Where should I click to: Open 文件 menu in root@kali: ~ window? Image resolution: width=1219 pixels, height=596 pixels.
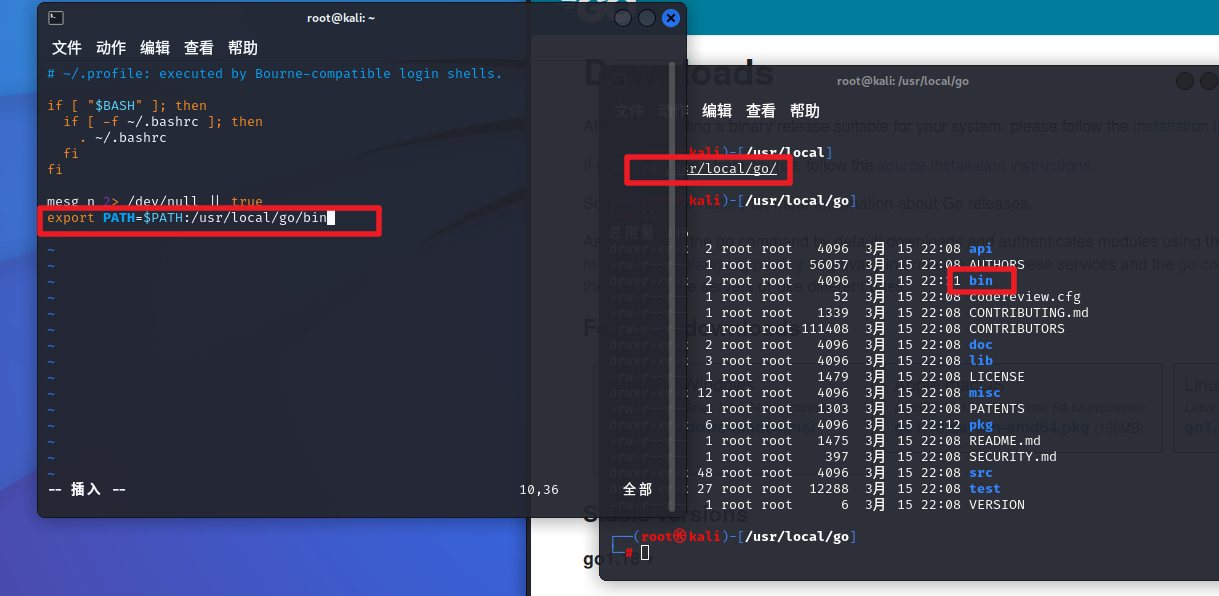click(67, 48)
